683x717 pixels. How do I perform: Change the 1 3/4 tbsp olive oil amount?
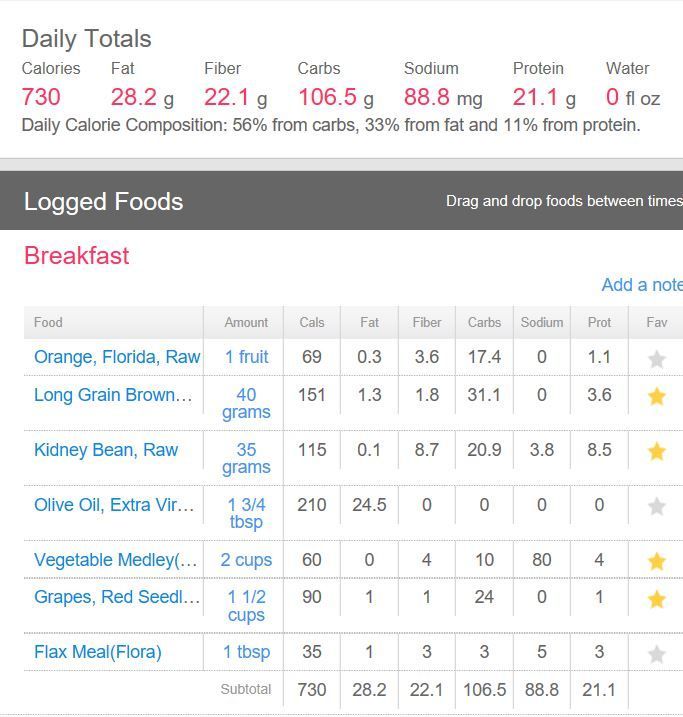[246, 513]
